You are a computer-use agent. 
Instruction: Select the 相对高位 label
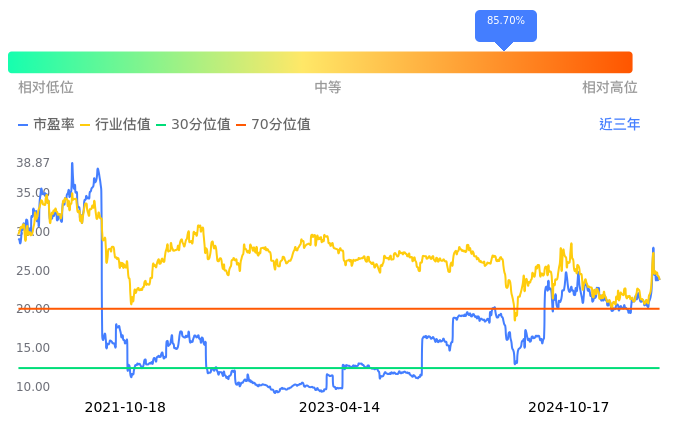610,88
